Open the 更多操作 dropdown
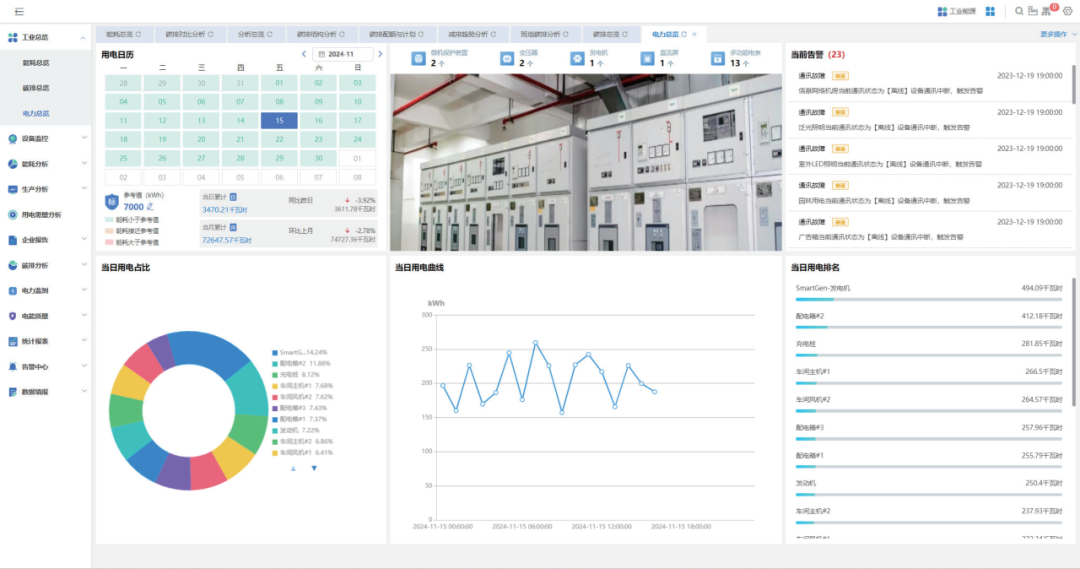 (1058, 34)
